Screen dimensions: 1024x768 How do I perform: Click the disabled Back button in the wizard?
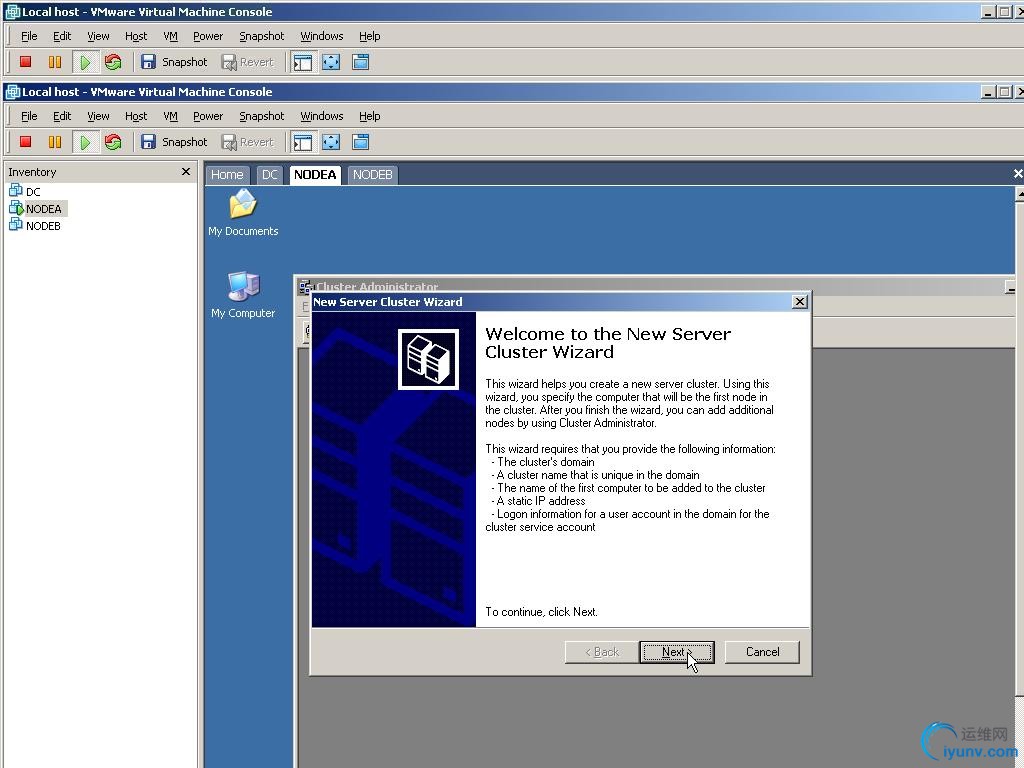(x=601, y=652)
